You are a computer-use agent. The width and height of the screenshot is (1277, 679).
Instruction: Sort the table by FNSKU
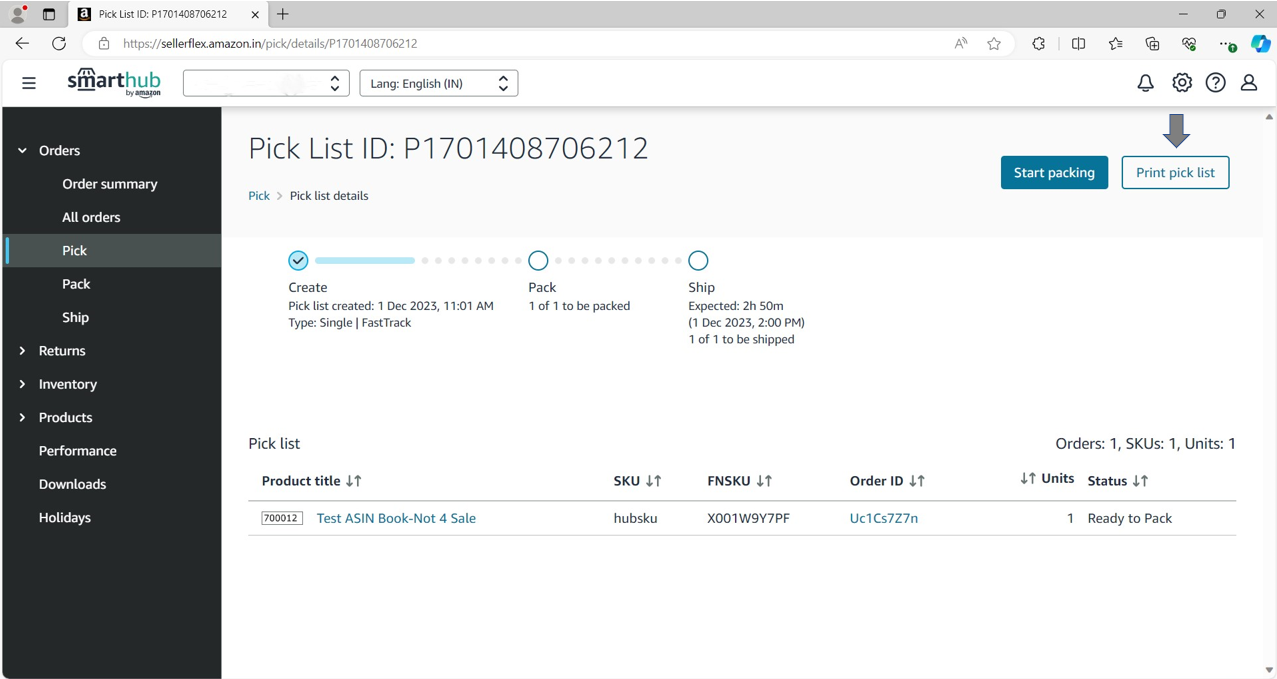[x=740, y=481]
